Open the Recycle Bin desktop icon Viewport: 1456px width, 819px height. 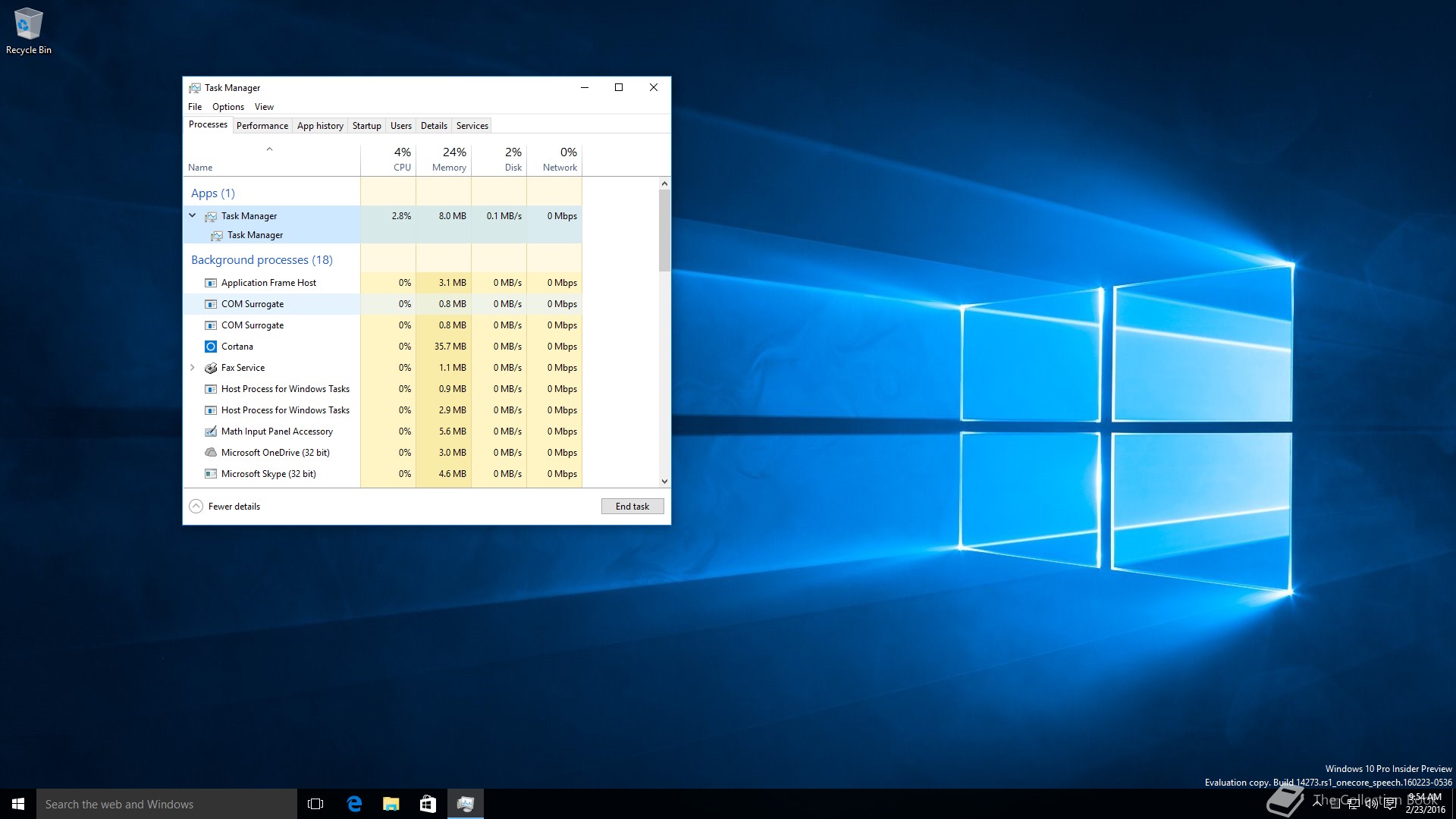click(28, 30)
